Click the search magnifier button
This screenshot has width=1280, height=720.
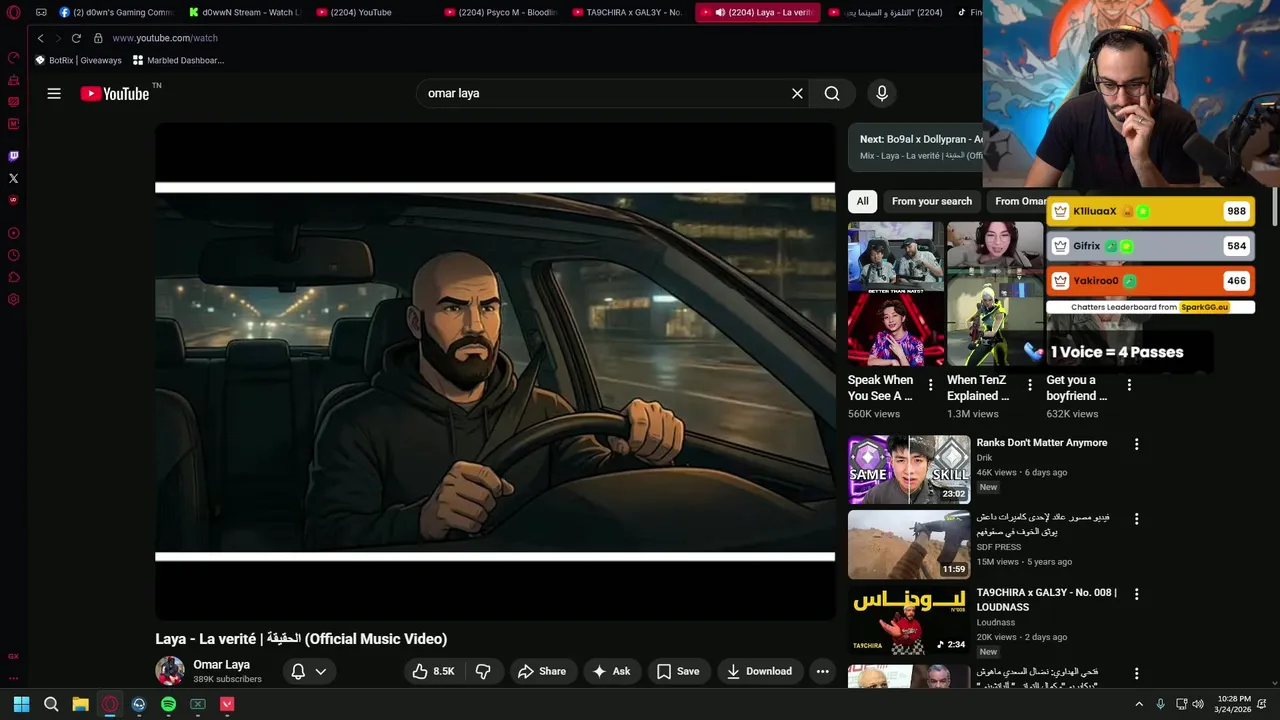tap(832, 93)
